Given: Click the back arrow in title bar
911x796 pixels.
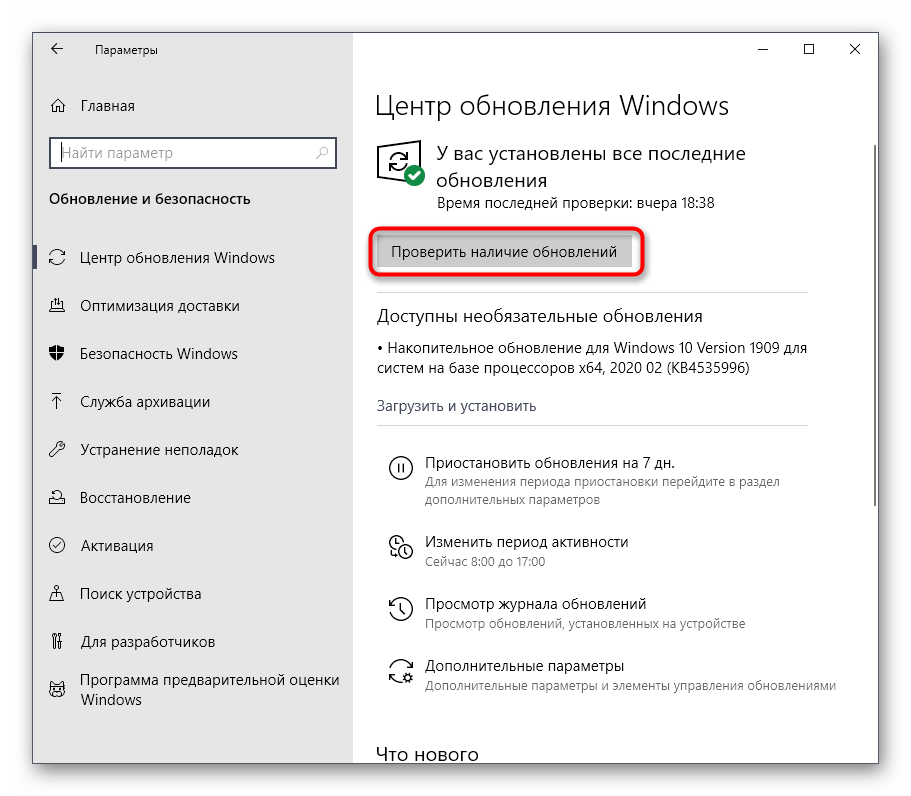Looking at the screenshot, I should 57,49.
